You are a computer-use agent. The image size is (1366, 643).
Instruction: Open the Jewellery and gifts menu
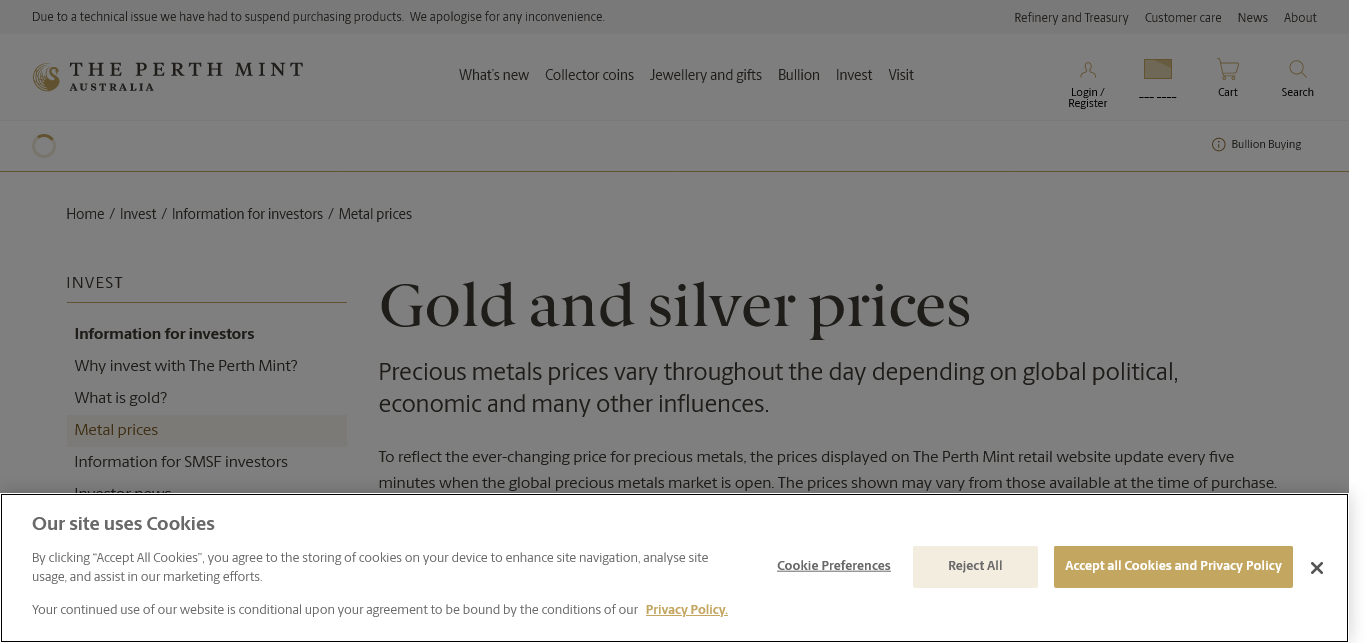click(x=705, y=75)
